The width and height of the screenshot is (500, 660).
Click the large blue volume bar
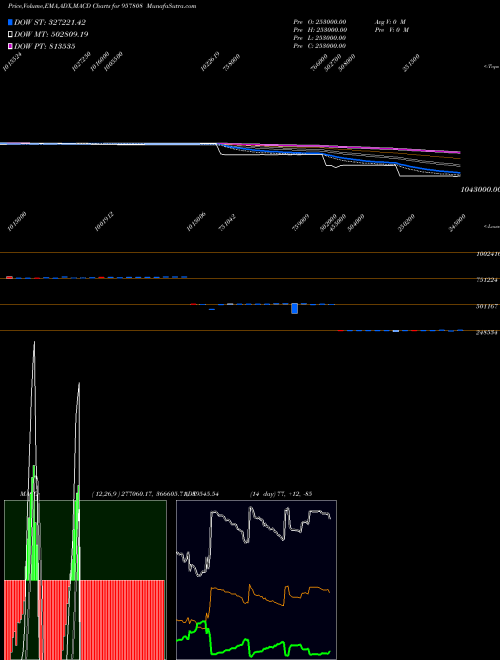click(x=295, y=308)
